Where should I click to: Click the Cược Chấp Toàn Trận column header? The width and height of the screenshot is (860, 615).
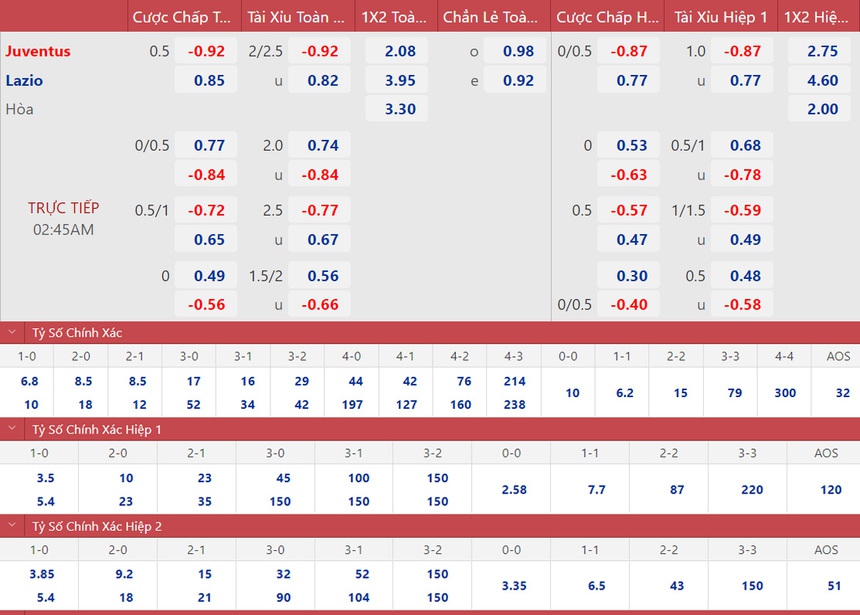pos(182,17)
